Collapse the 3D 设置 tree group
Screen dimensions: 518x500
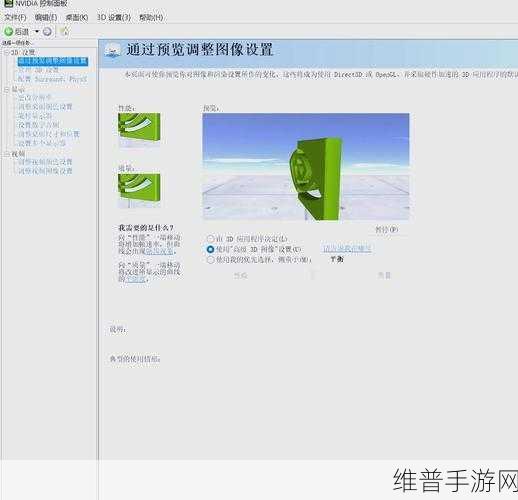pyautogui.click(x=7, y=53)
